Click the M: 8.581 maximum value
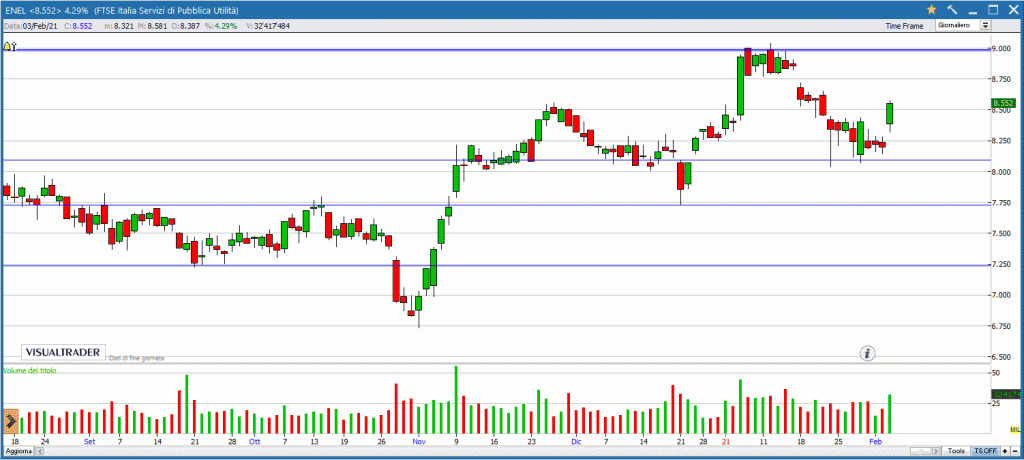Image resolution: width=1024 pixels, height=460 pixels. [x=153, y=26]
